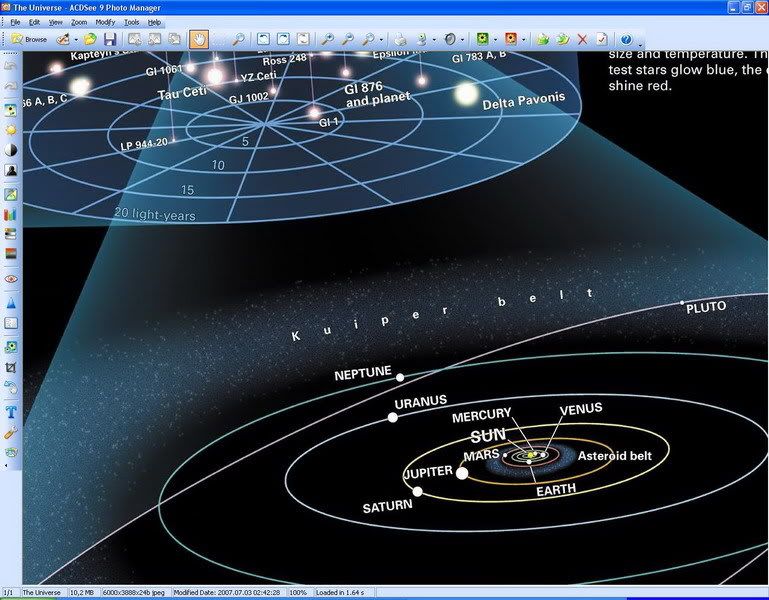Screen dimensions: 769x600
Task: Print the image using printer icon
Action: coord(400,39)
